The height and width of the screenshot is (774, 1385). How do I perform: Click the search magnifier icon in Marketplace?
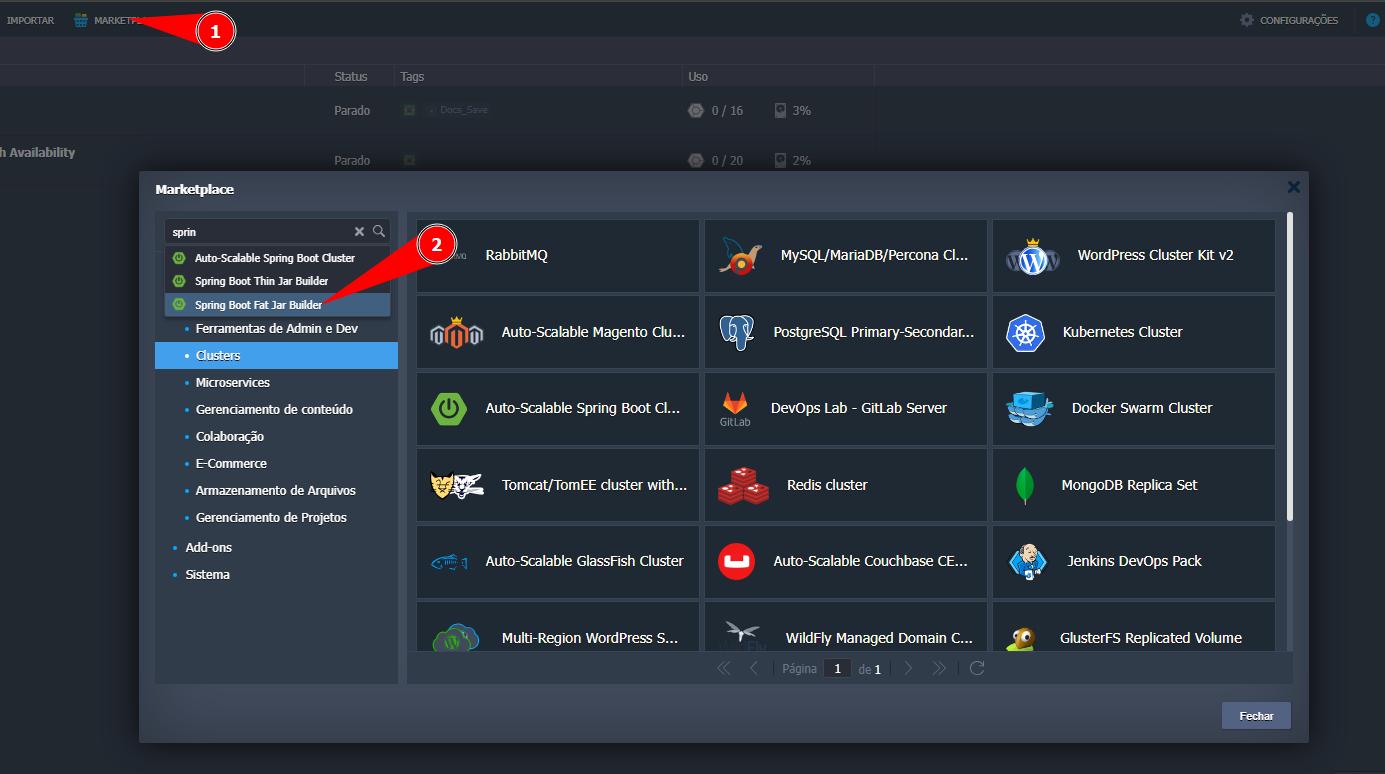click(x=379, y=231)
